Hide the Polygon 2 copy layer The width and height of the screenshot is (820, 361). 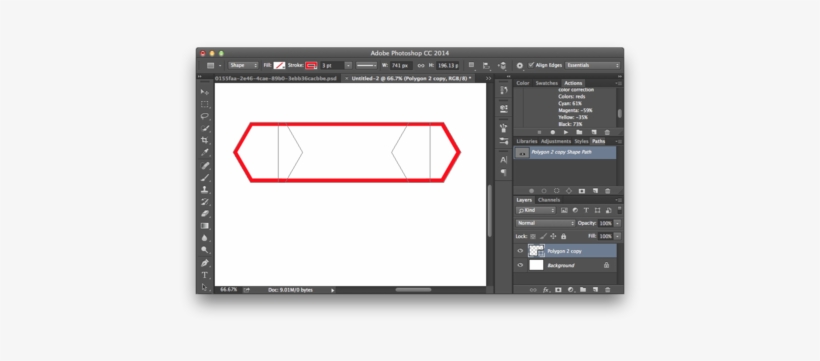coord(520,251)
